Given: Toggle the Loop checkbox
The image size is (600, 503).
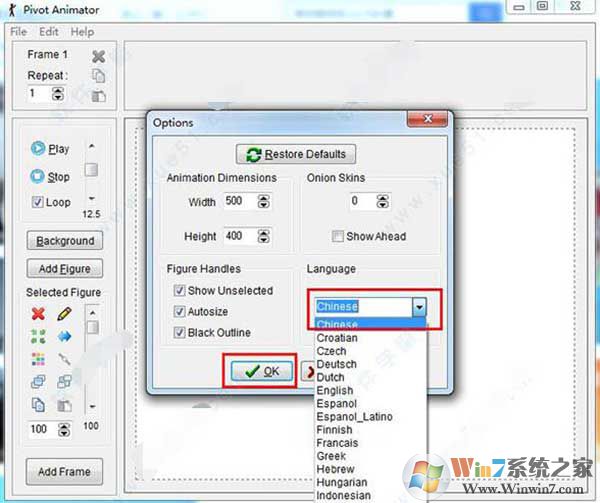Looking at the screenshot, I should (x=37, y=202).
